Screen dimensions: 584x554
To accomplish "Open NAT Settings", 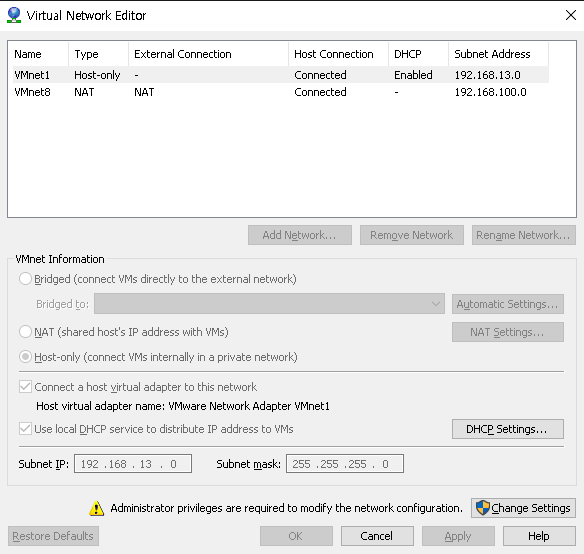I will (x=508, y=332).
